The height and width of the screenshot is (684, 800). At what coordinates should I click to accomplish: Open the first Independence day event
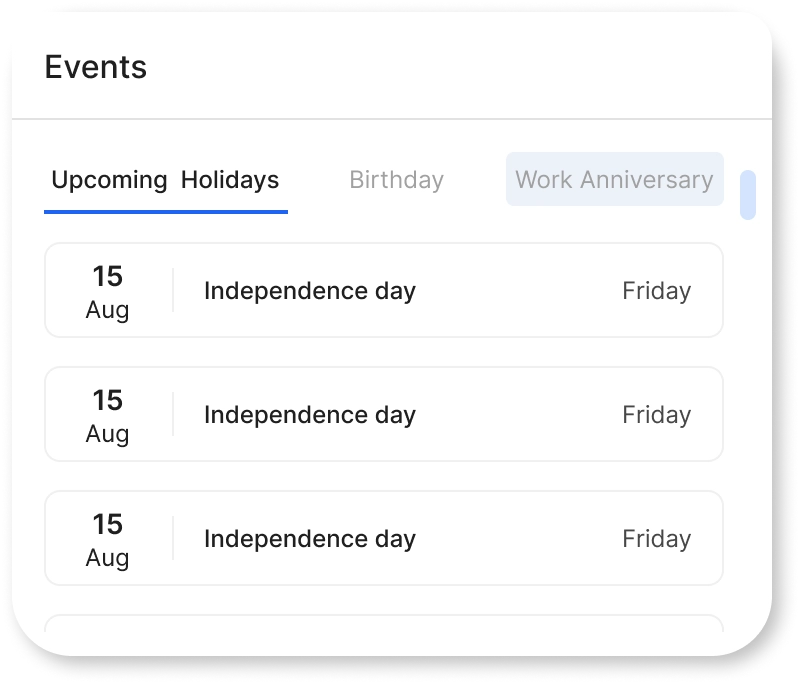tap(384, 290)
